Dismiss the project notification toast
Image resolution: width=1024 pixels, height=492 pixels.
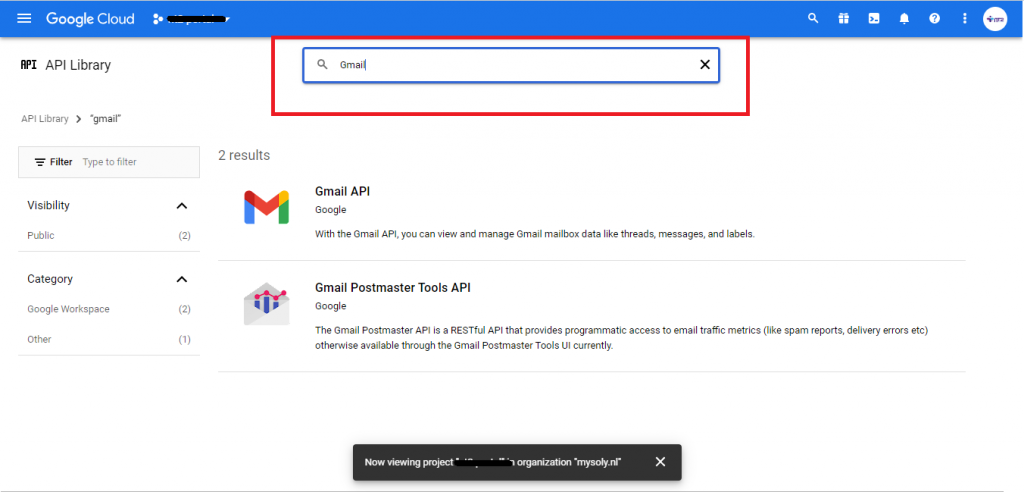(660, 462)
